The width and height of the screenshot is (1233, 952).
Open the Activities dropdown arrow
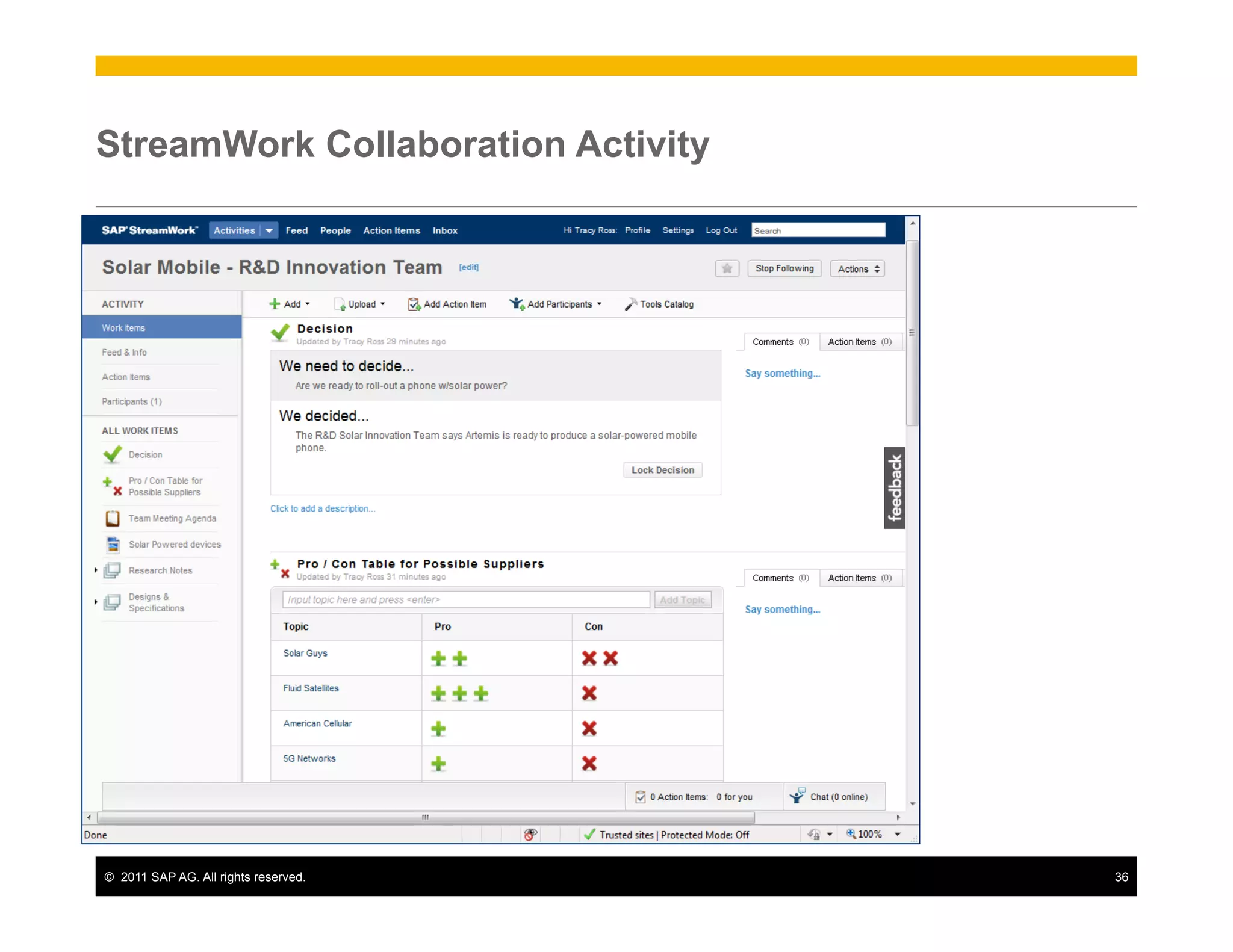click(x=269, y=230)
